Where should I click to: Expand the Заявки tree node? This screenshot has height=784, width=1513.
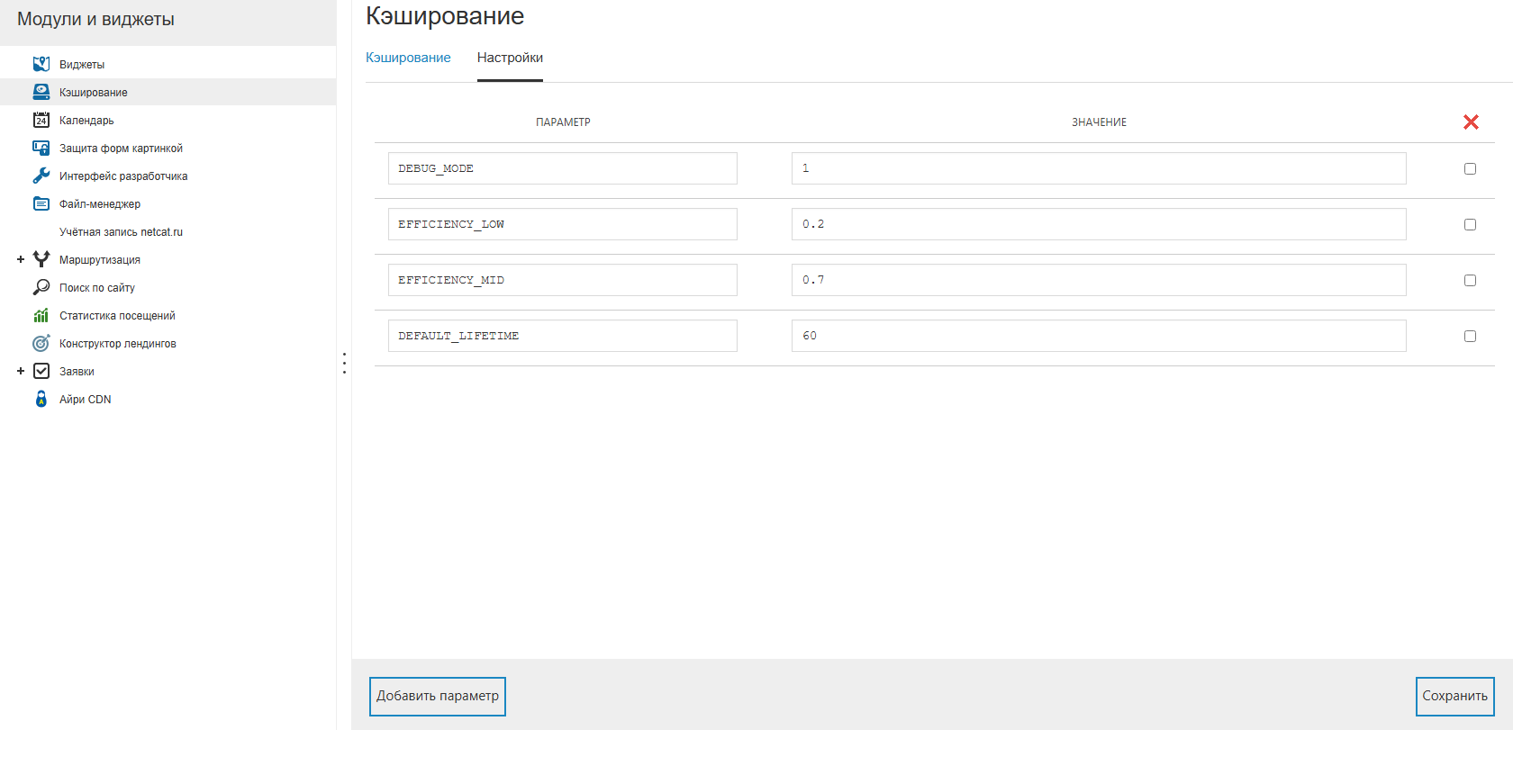pyautogui.click(x=21, y=371)
